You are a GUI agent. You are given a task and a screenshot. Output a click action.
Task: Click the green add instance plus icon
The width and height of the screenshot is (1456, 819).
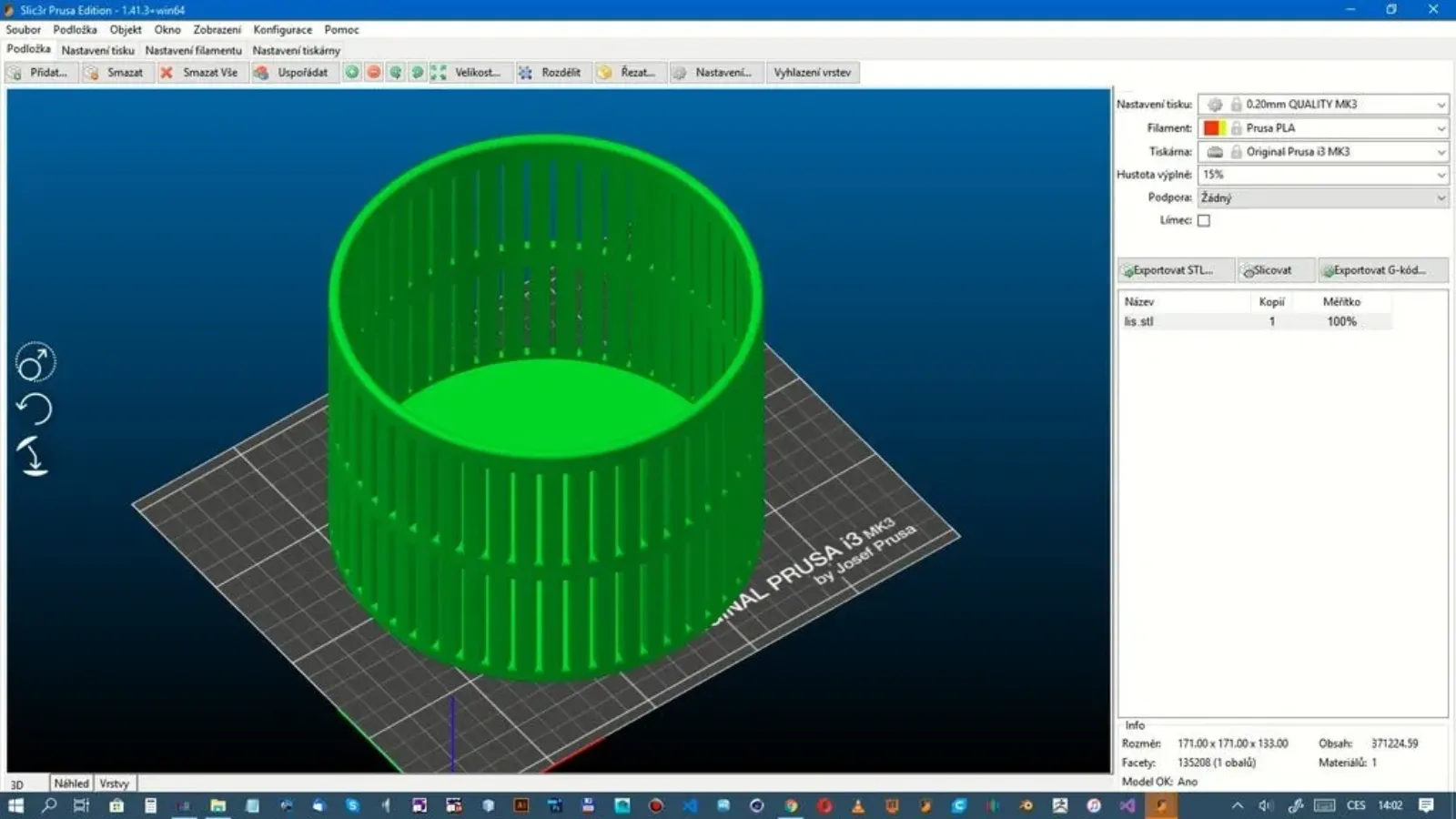pyautogui.click(x=352, y=73)
